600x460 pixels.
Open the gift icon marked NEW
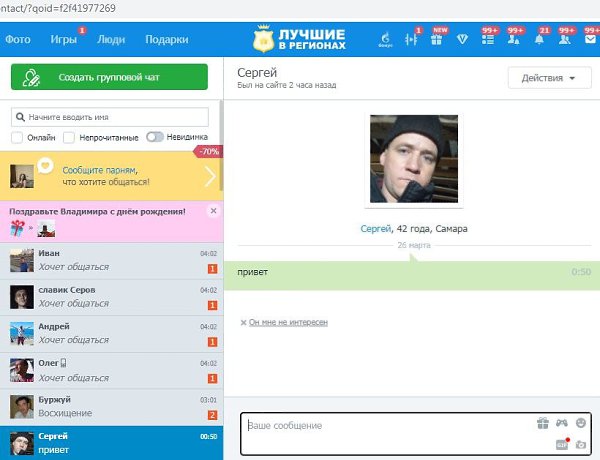click(x=437, y=40)
